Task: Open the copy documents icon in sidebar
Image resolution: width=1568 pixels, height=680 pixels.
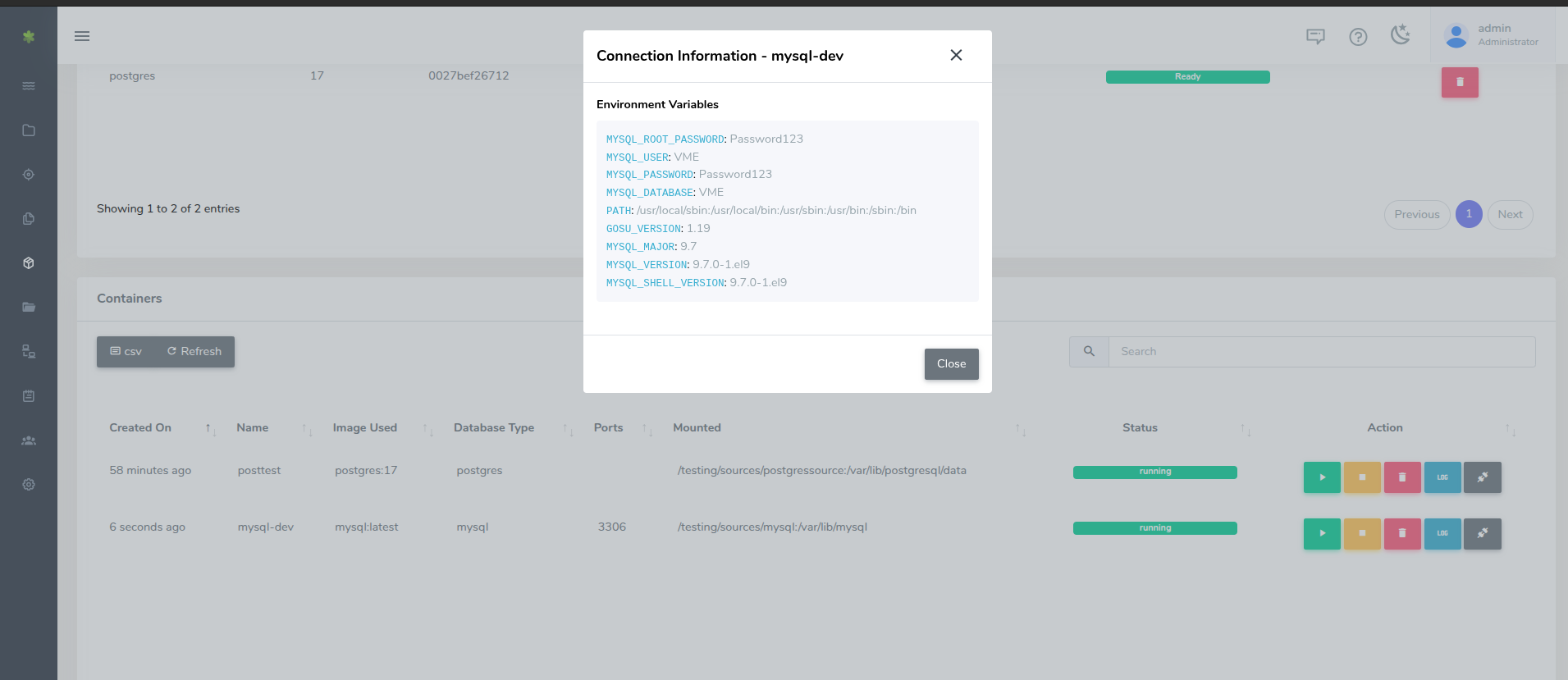Action: pos(29,219)
